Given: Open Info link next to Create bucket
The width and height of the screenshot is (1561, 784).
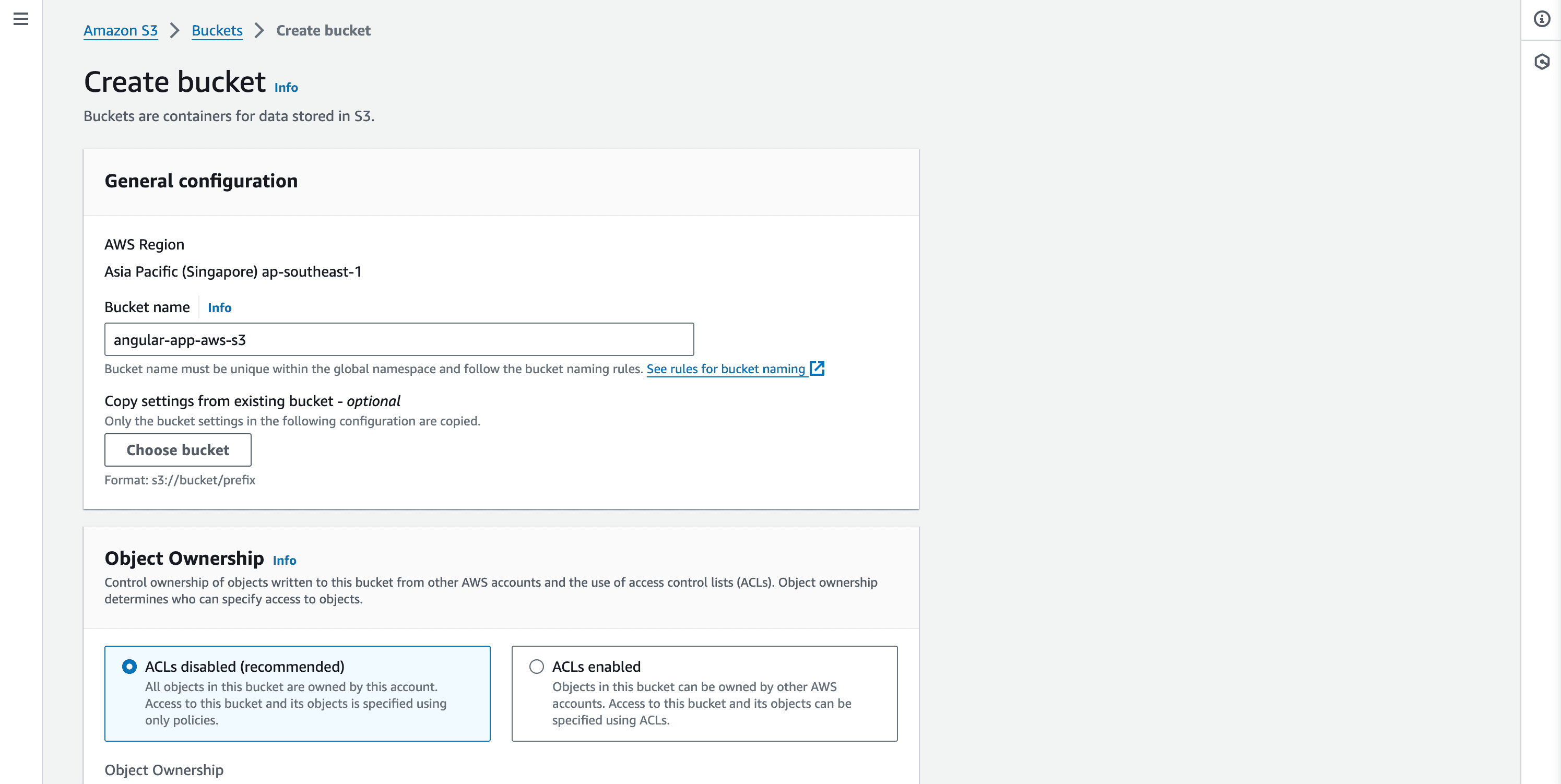Looking at the screenshot, I should click(x=286, y=87).
